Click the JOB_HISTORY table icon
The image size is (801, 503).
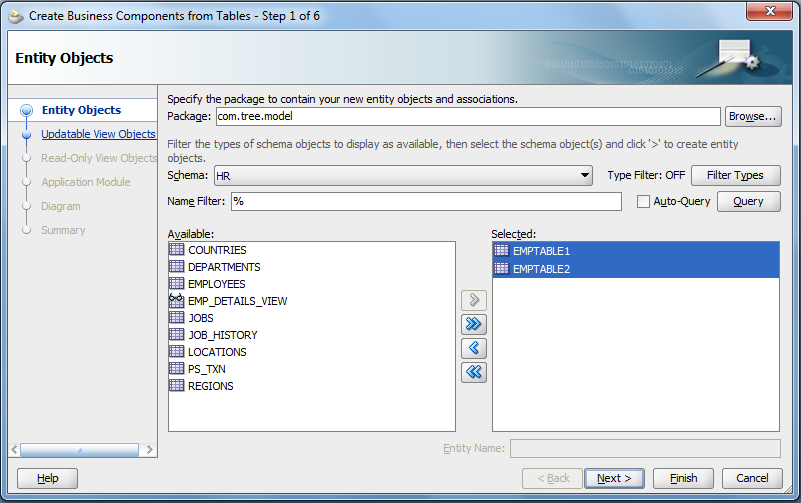pos(176,334)
